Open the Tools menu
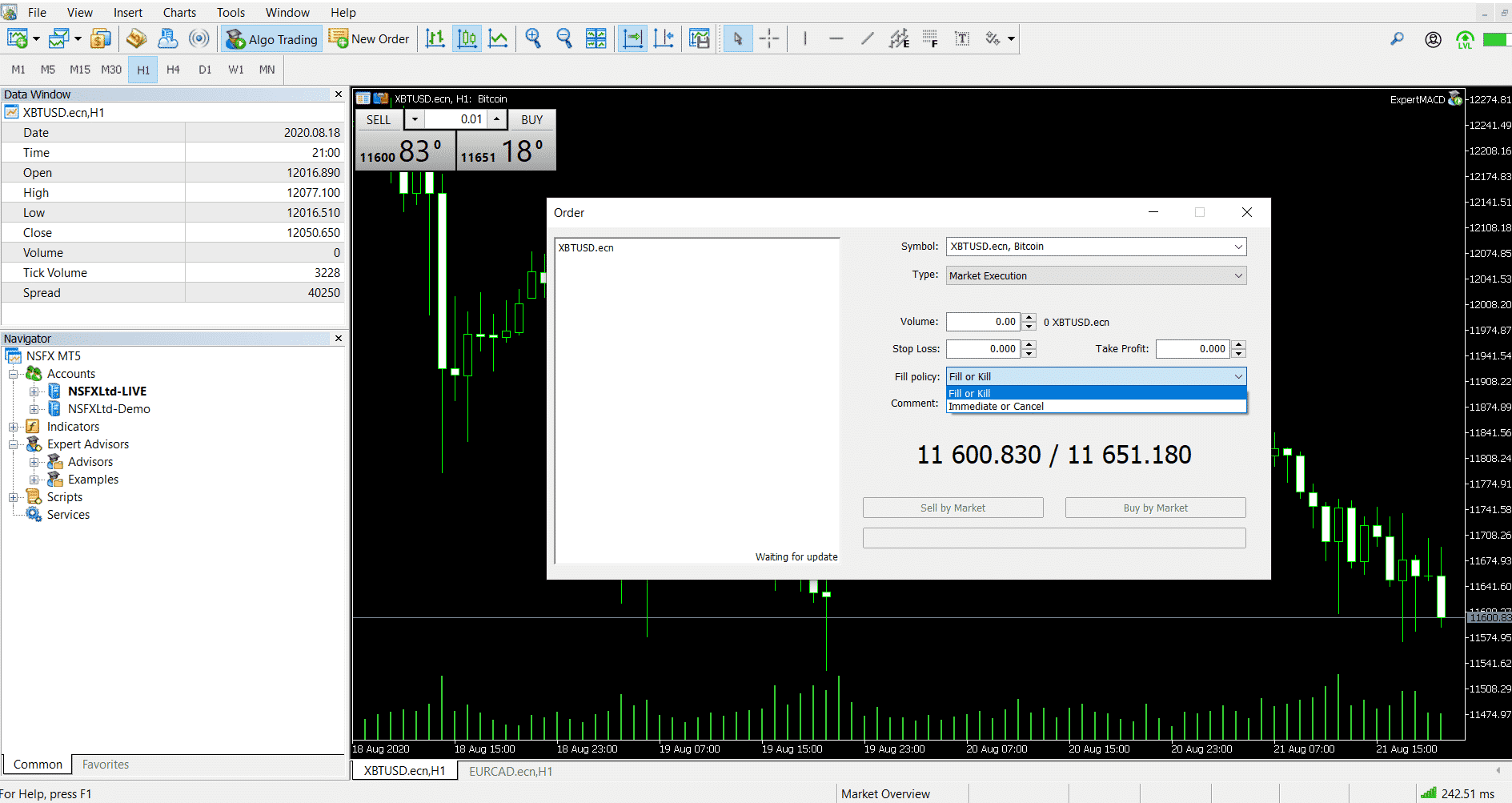Viewport: 1512px width, 803px height. [231, 12]
